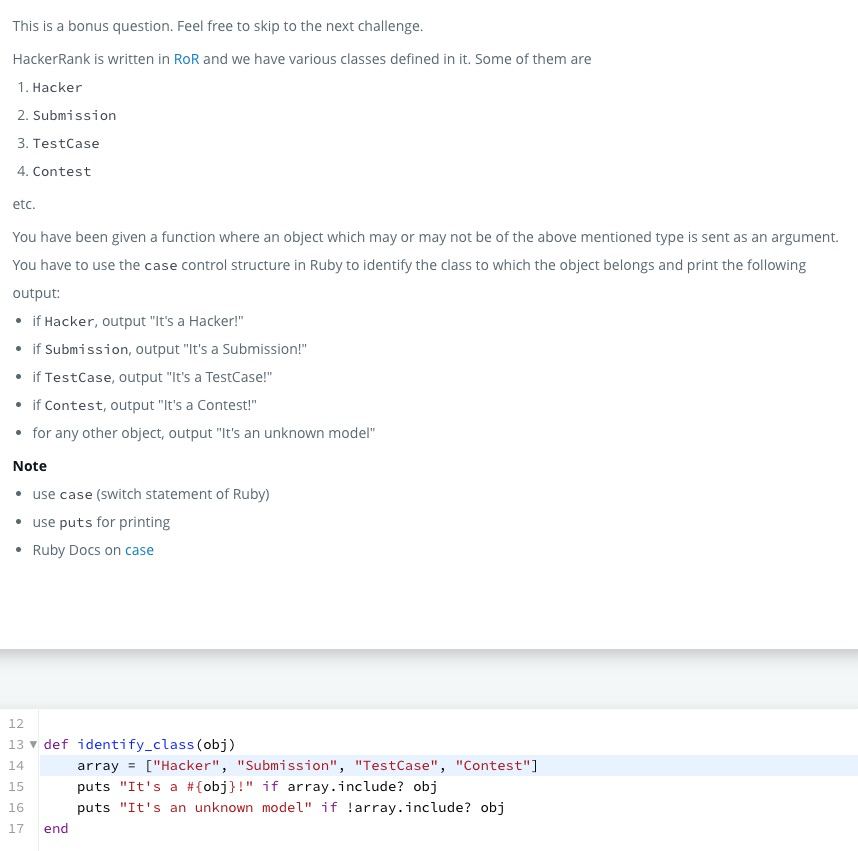Click the "It's an unknown model" string
The image size is (858, 851).
pyautogui.click(x=216, y=808)
